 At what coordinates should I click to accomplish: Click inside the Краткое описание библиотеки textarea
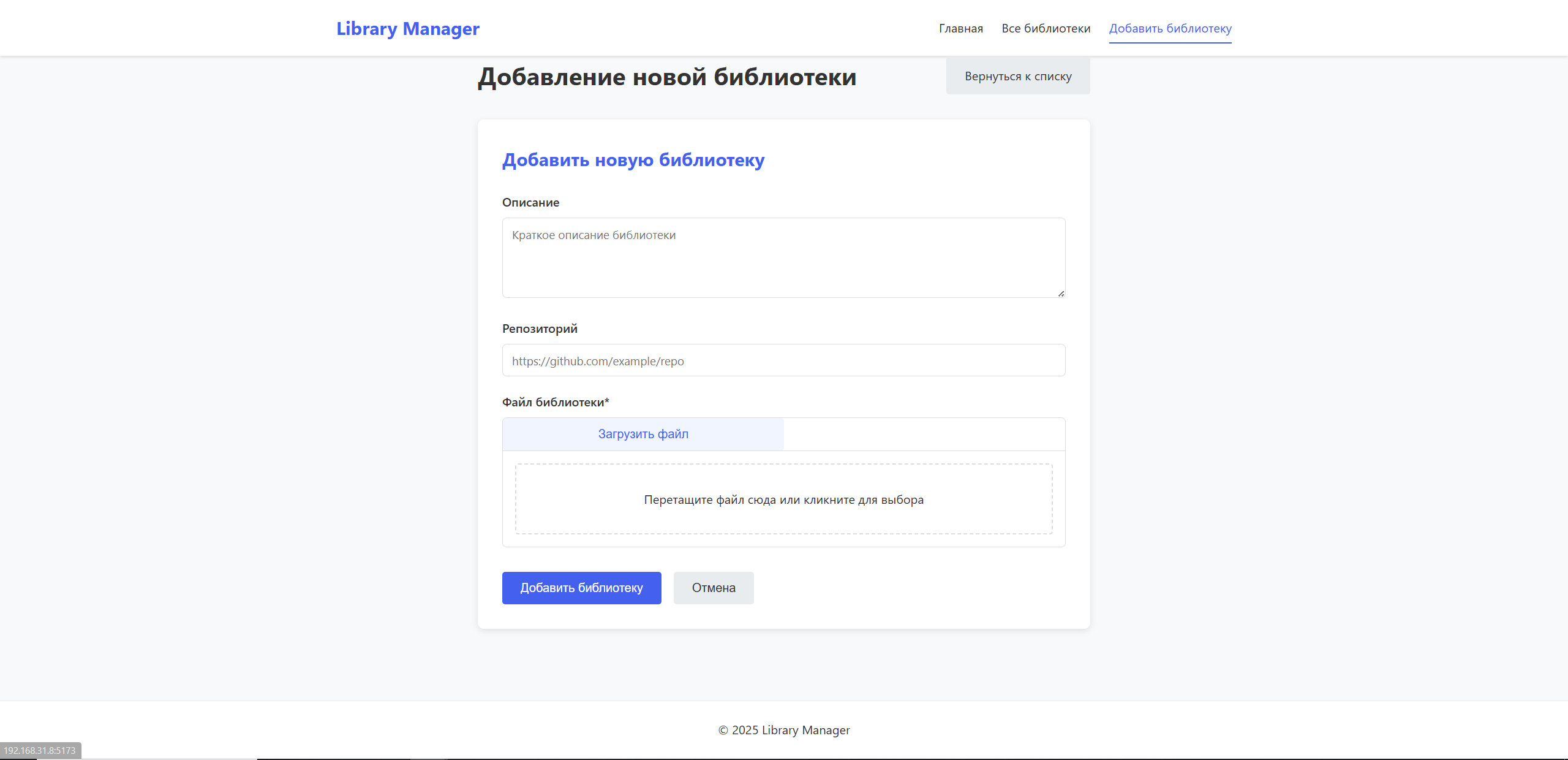(x=783, y=257)
